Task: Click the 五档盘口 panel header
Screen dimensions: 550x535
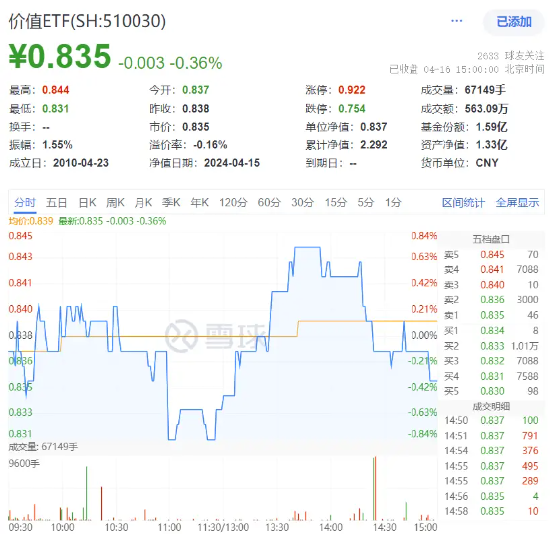Action: click(491, 239)
